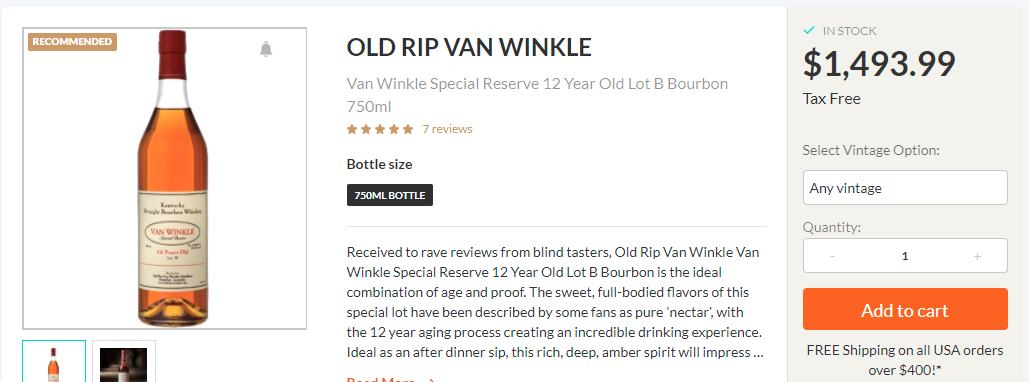Open the 7 reviews link
This screenshot has height=382, width=1029.
pos(448,129)
